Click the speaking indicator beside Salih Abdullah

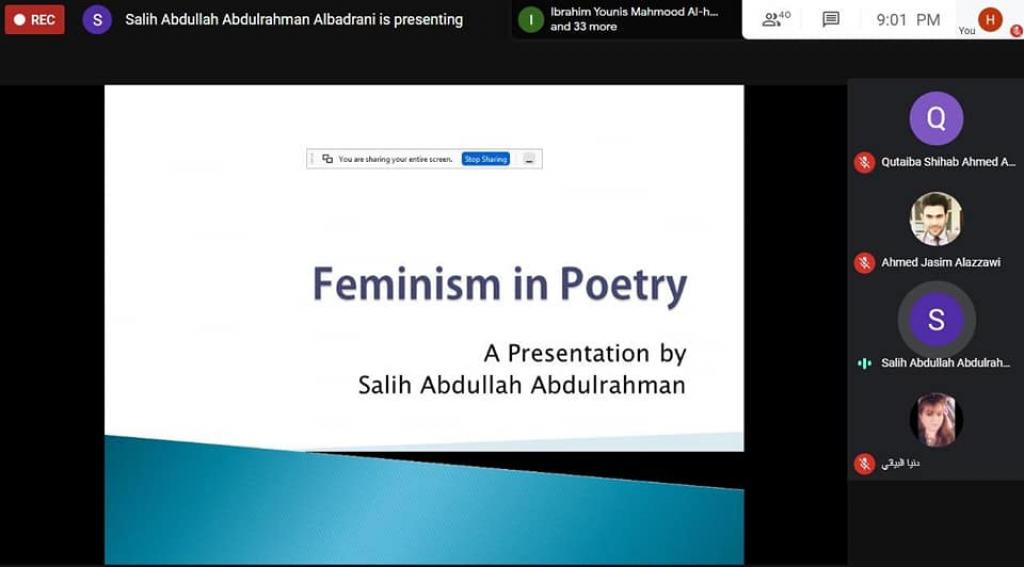tap(864, 363)
